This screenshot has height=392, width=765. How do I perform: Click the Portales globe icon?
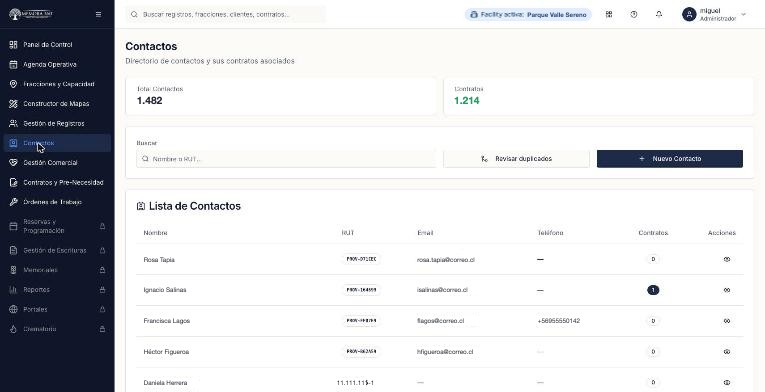coord(14,309)
